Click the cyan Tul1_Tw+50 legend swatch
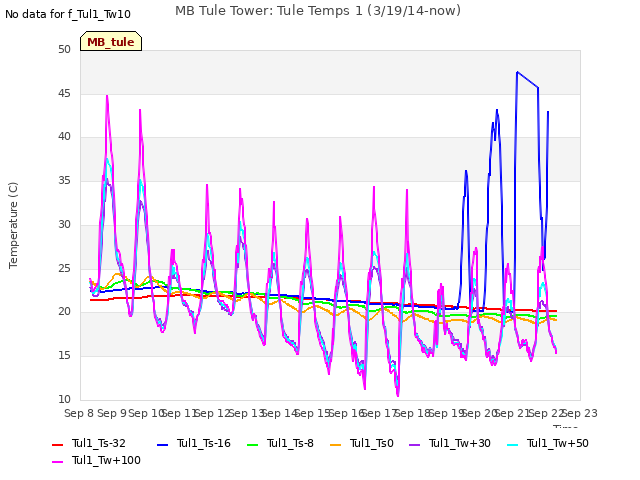 click(x=512, y=444)
